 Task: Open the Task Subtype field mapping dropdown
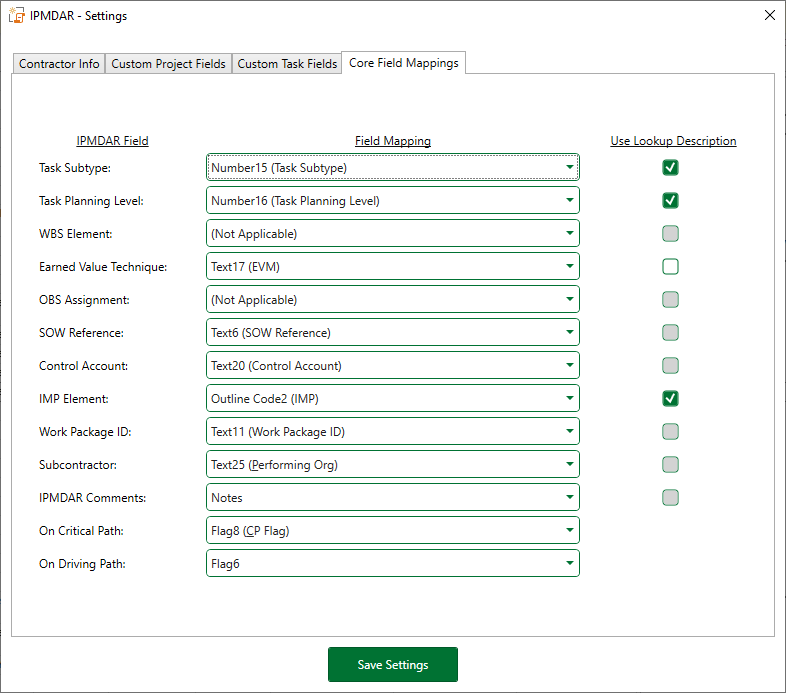392,168
